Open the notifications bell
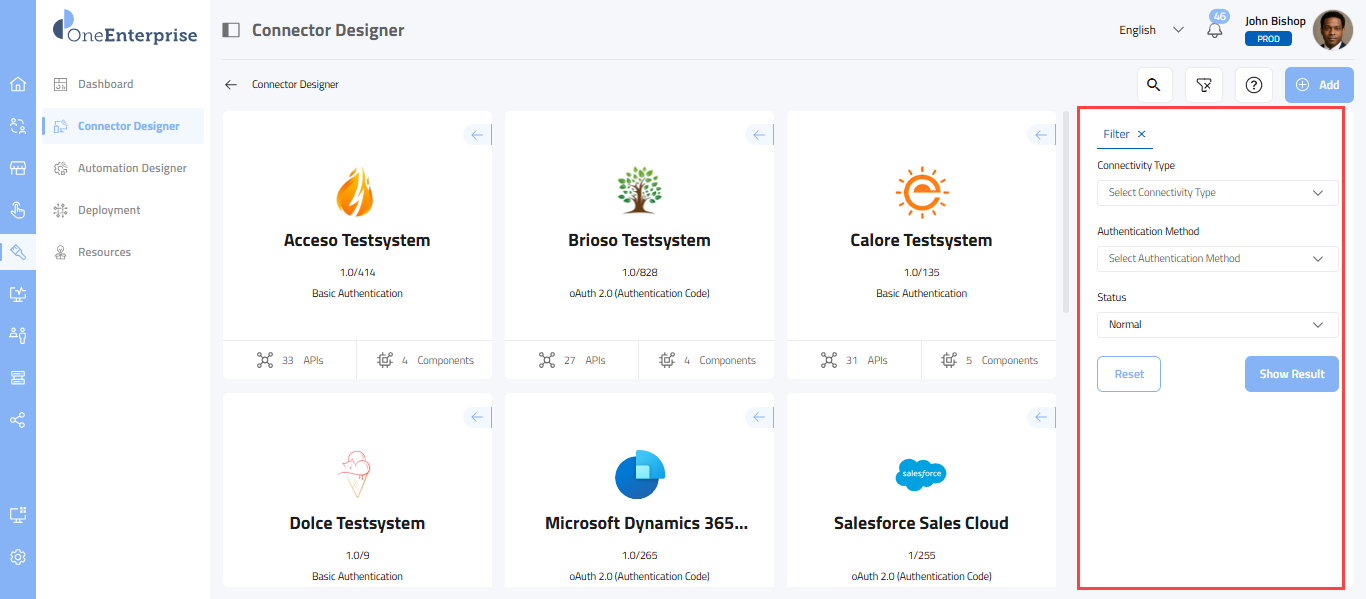1366x599 pixels. coord(1215,30)
